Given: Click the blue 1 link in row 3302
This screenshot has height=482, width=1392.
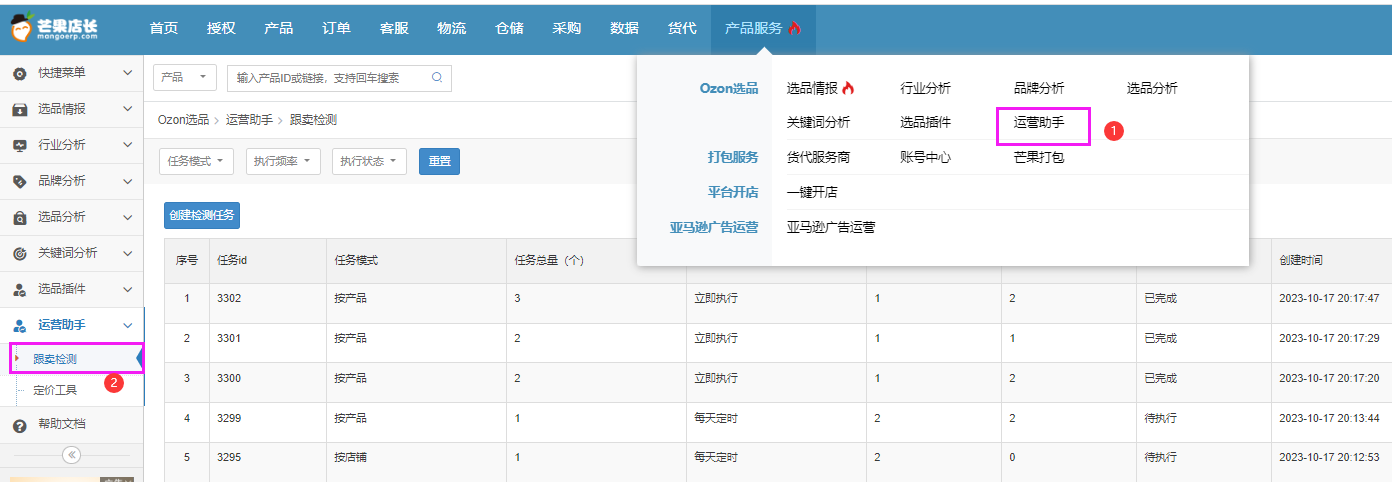Looking at the screenshot, I should [x=877, y=298].
